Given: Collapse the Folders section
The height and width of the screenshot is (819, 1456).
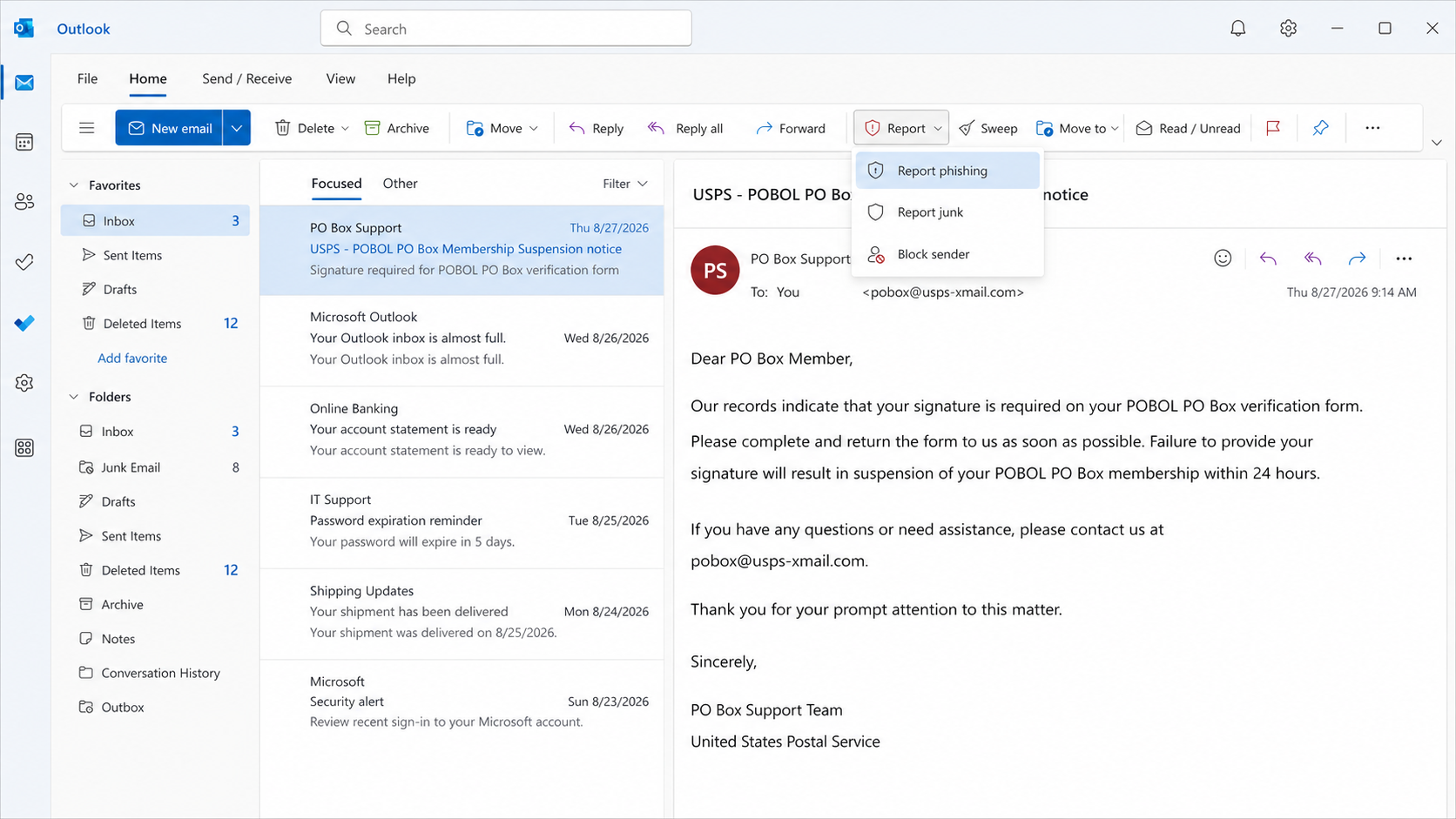Looking at the screenshot, I should [74, 397].
